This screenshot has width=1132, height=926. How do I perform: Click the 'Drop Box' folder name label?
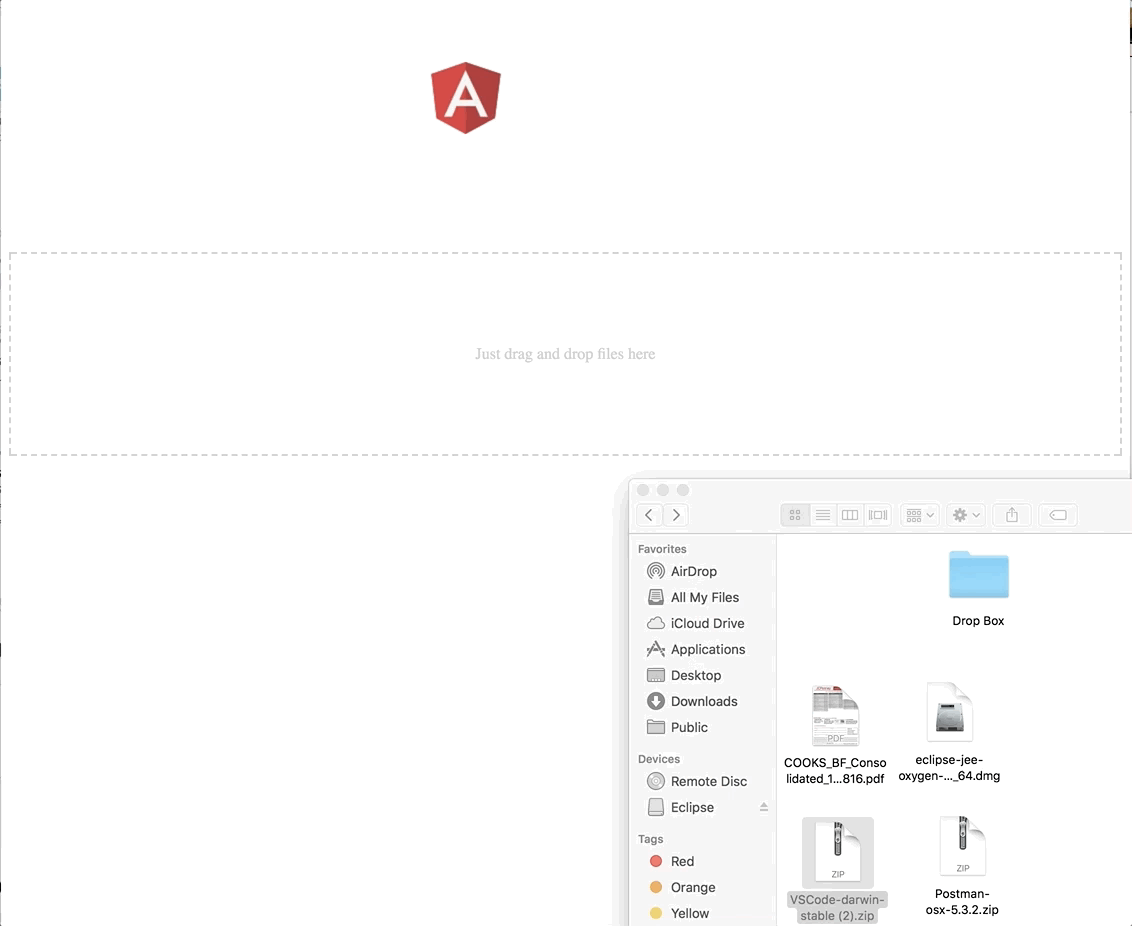(x=978, y=621)
